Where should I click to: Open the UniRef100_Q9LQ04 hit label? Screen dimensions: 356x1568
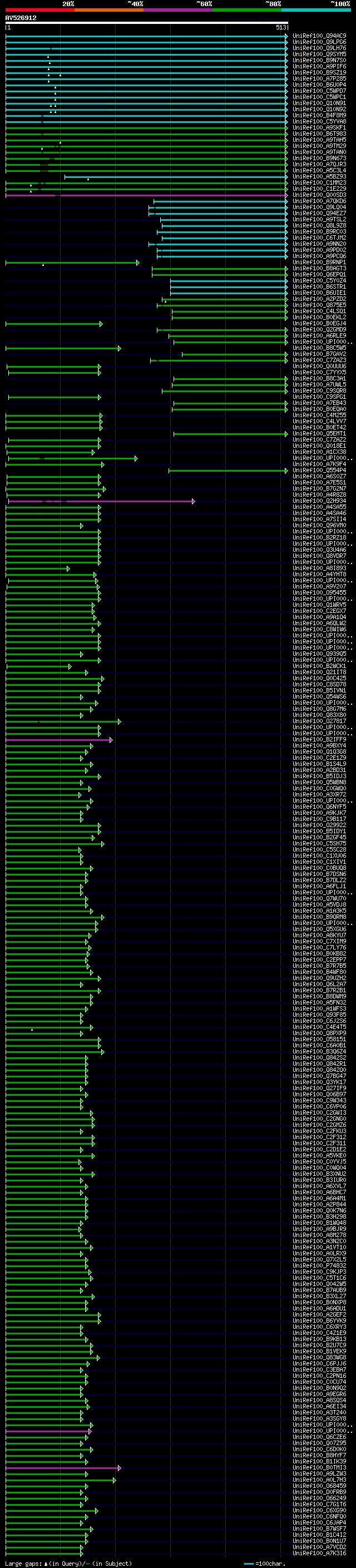click(319, 207)
